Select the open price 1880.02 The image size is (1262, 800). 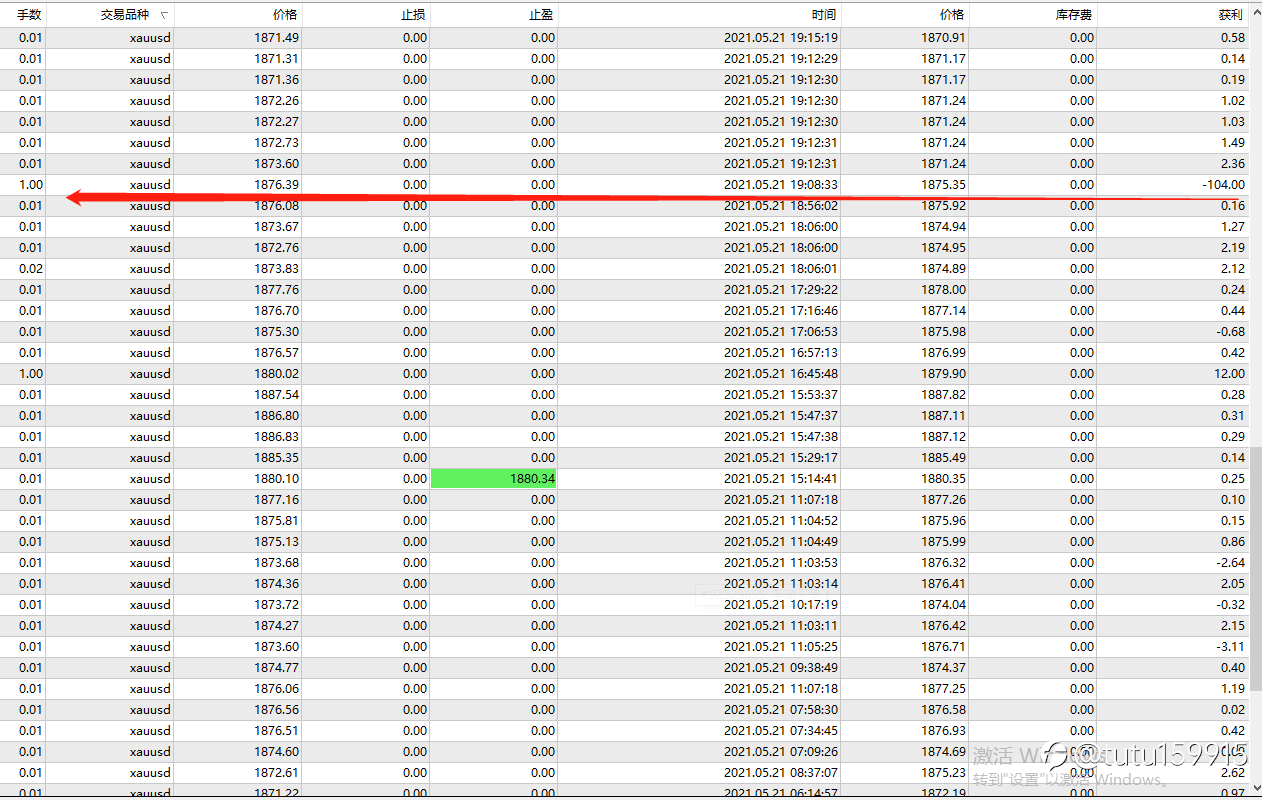[277, 374]
